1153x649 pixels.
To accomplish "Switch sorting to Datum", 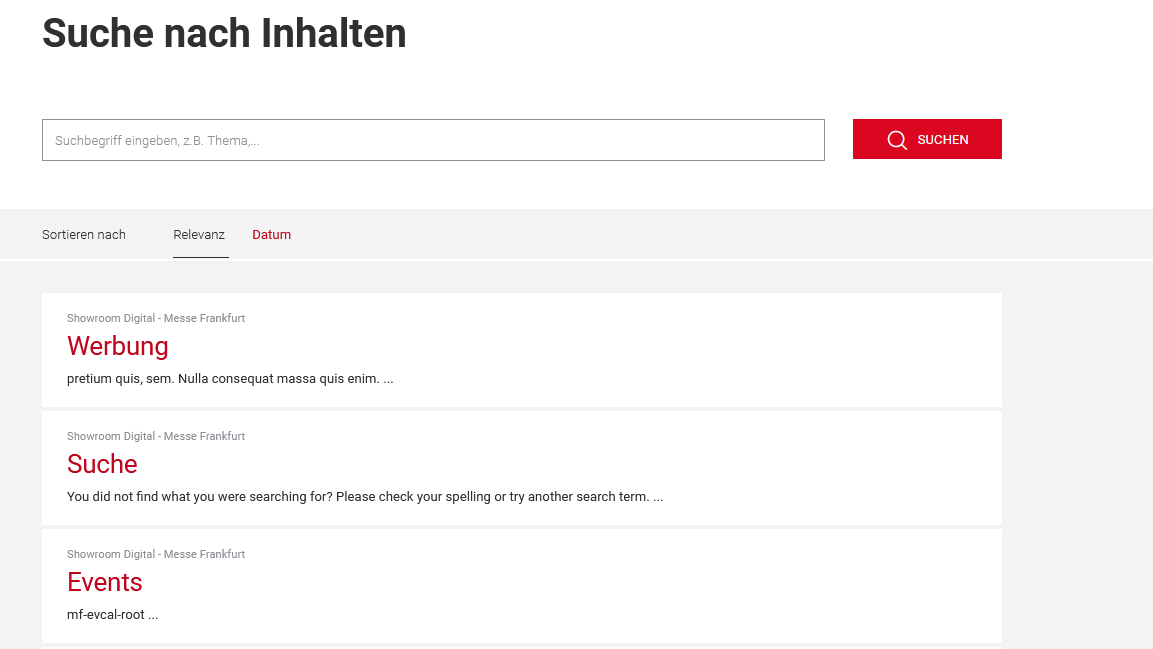I will [271, 234].
